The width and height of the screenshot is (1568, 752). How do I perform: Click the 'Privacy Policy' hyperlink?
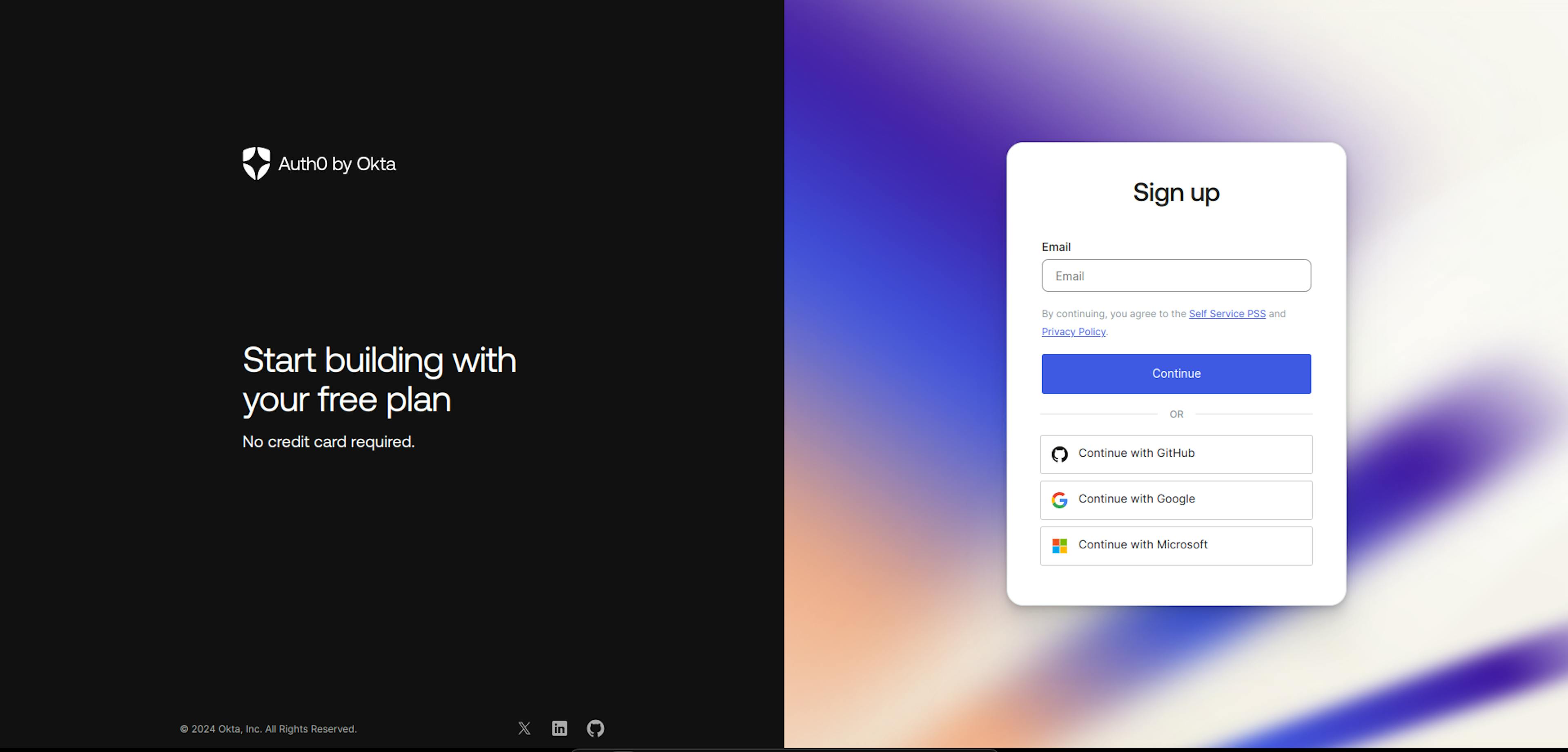[1073, 331]
